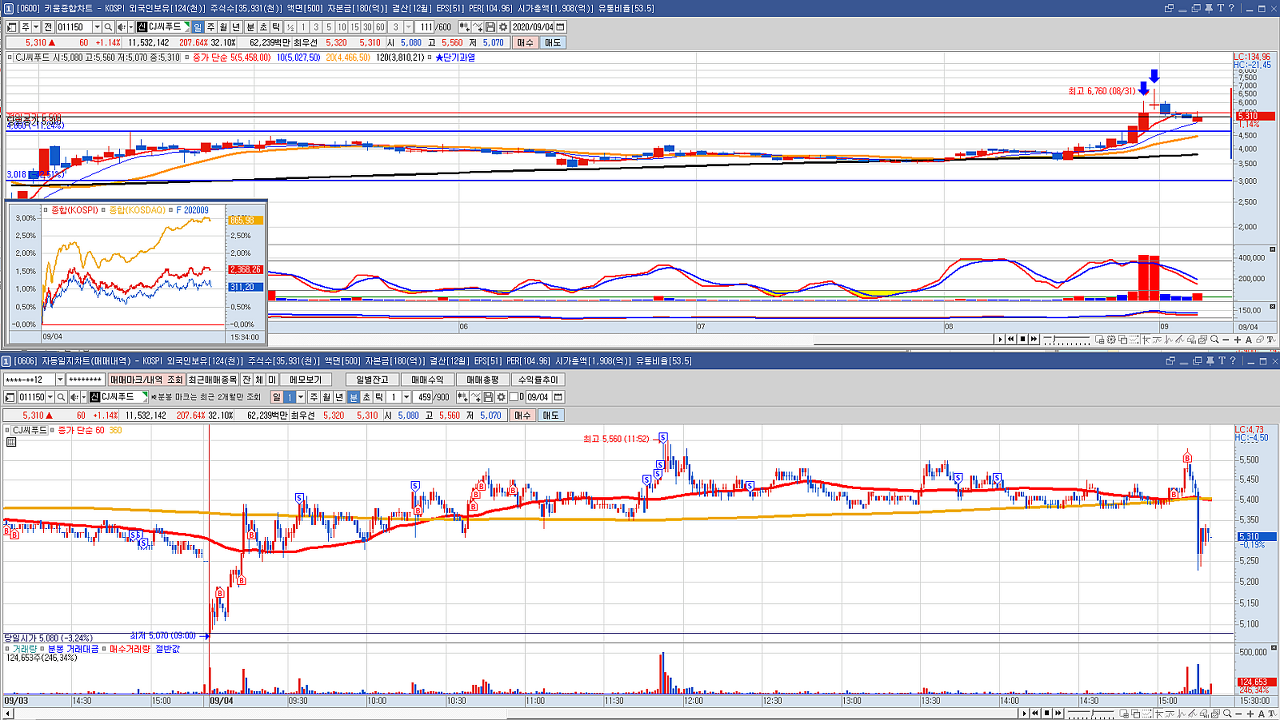Zoom out bottom chart with the minus icon
The width and height of the screenshot is (1280, 720).
tap(1239, 713)
